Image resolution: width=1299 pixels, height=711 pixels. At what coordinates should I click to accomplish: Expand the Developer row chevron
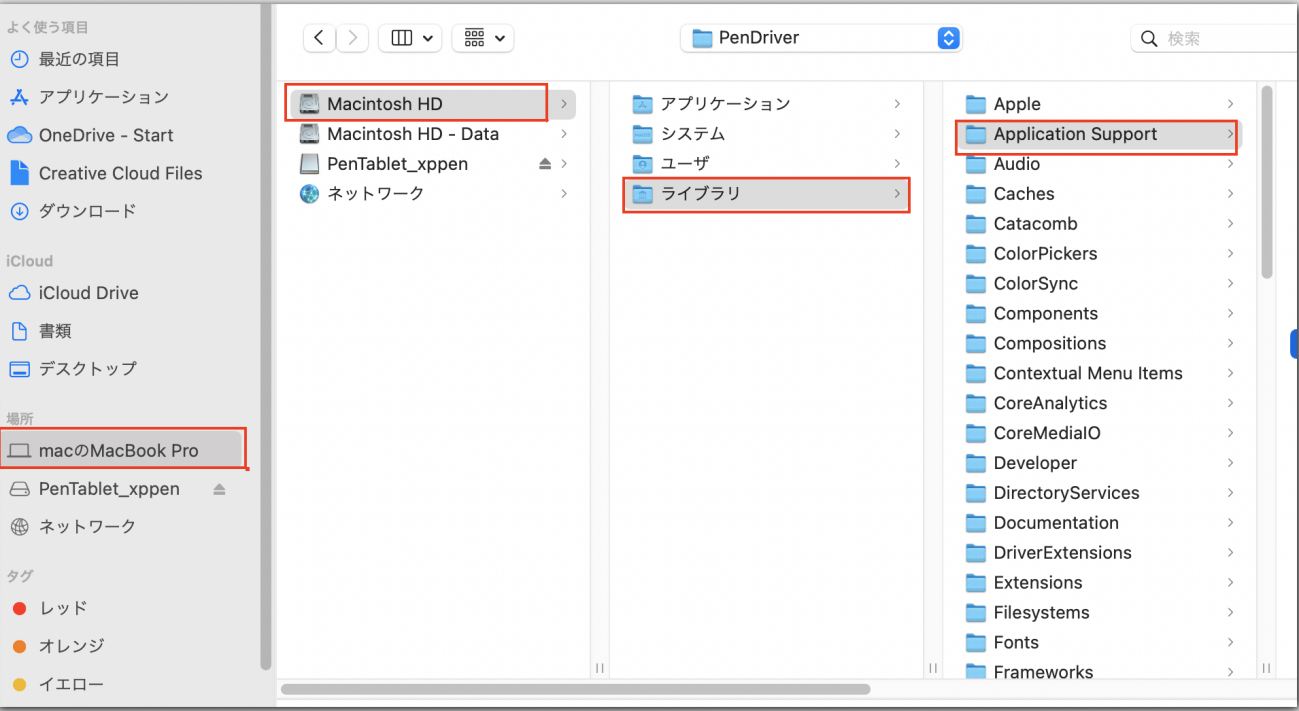[1230, 463]
